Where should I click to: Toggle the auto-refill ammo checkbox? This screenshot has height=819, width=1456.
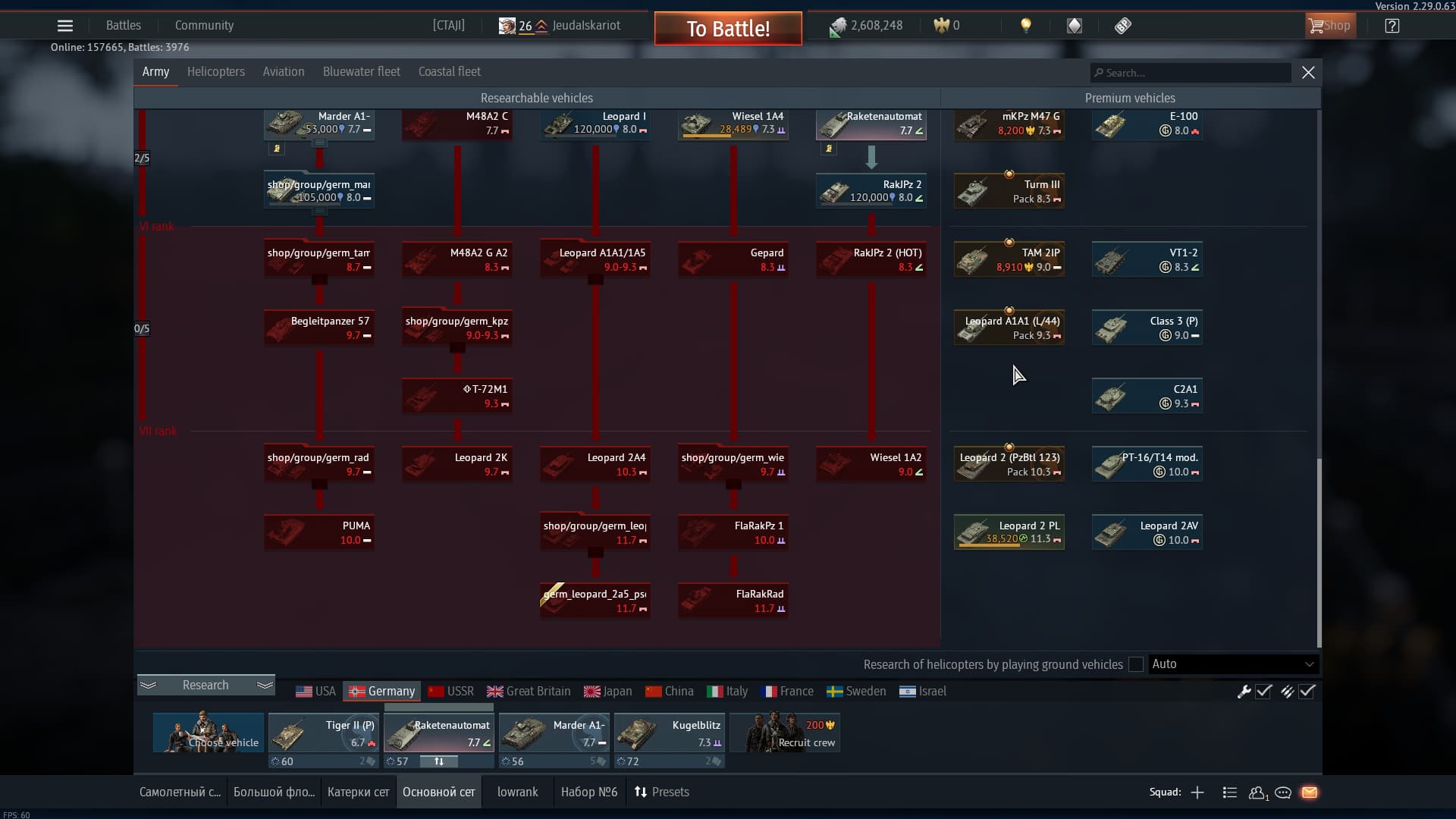pos(1307,692)
